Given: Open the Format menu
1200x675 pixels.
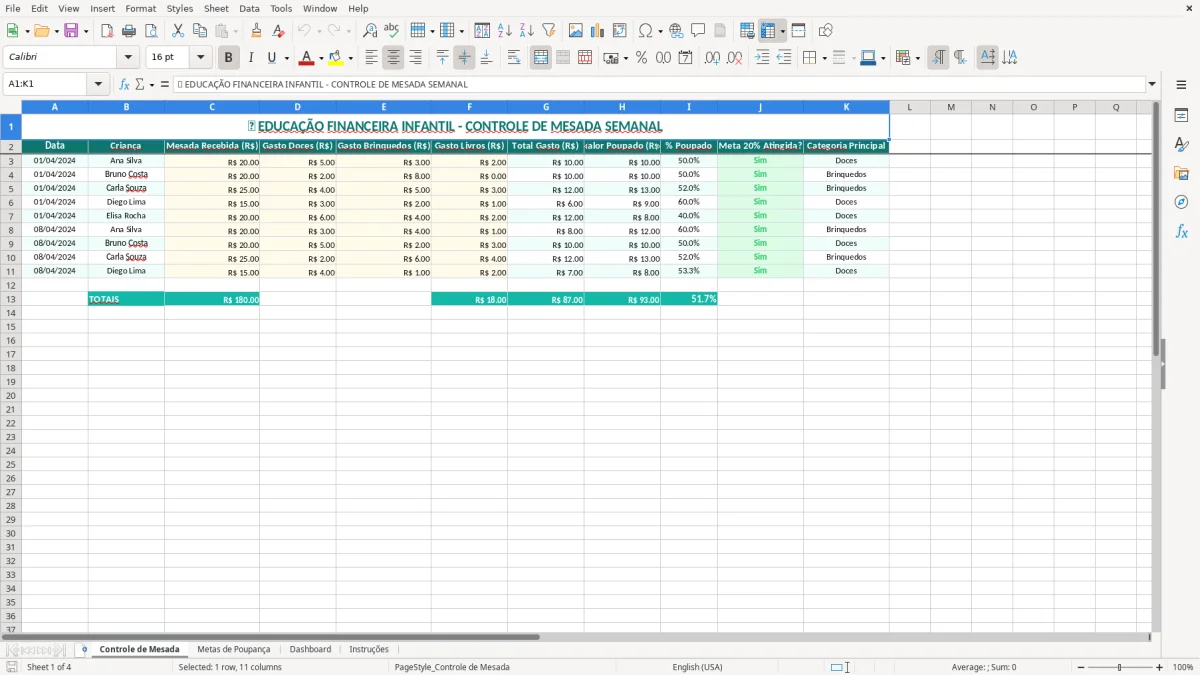Looking at the screenshot, I should point(140,8).
